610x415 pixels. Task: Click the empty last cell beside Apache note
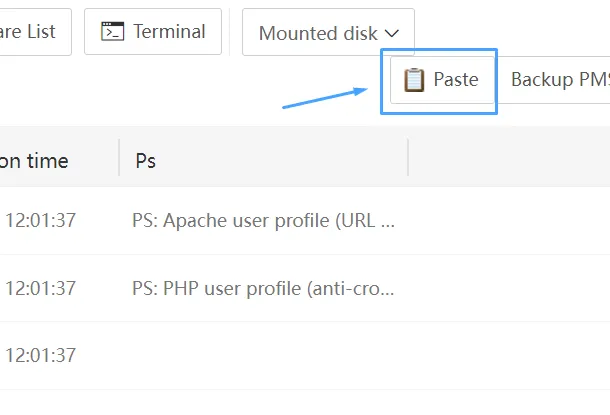click(510, 220)
